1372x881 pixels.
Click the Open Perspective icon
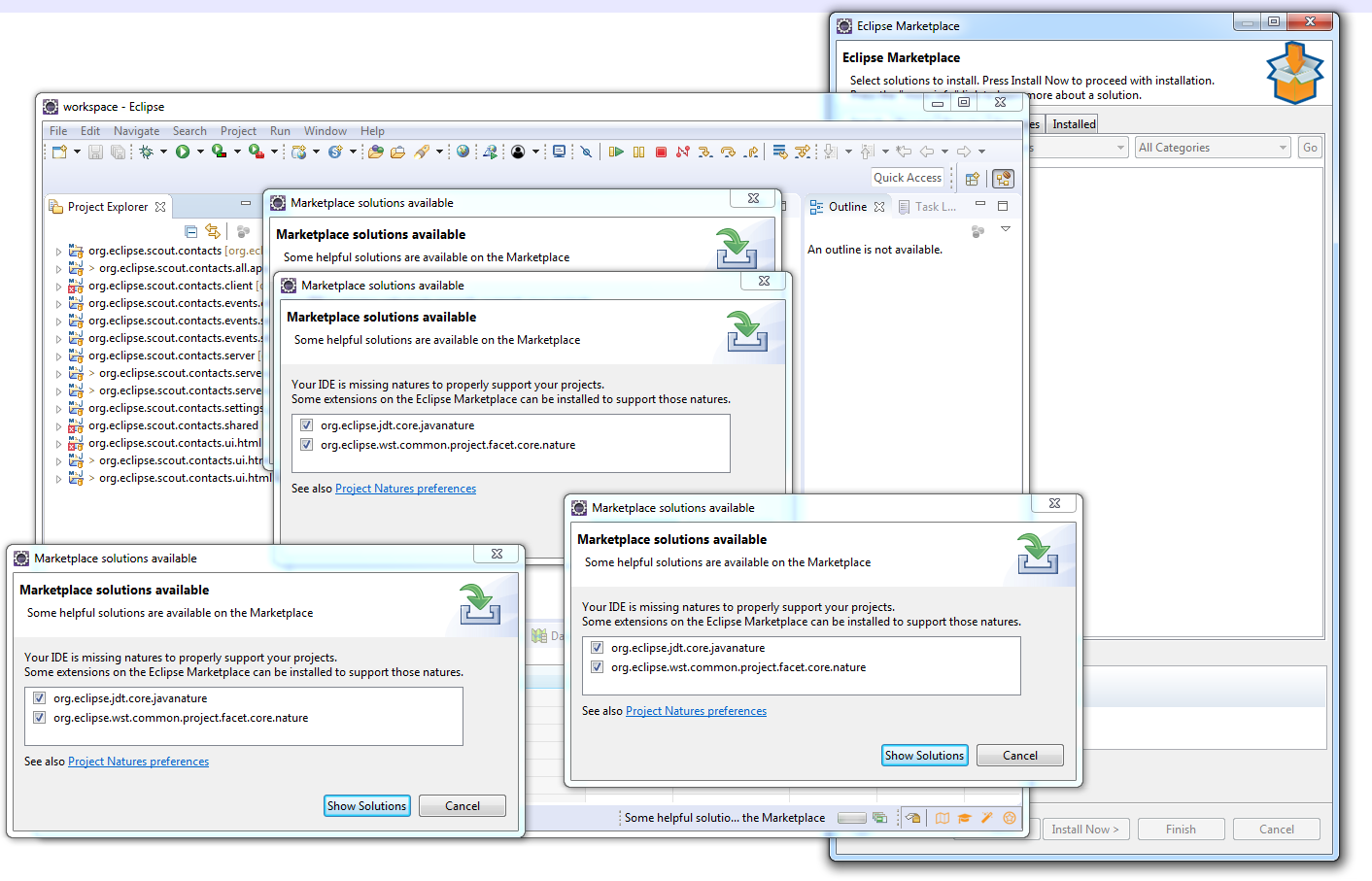tap(972, 179)
